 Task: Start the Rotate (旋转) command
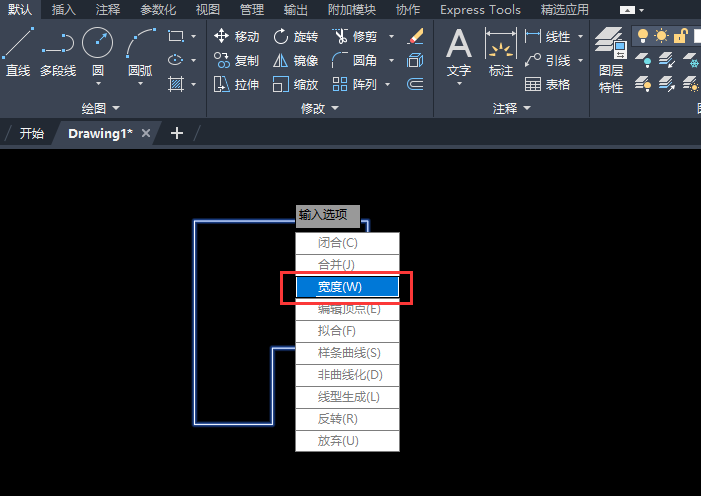(296, 36)
